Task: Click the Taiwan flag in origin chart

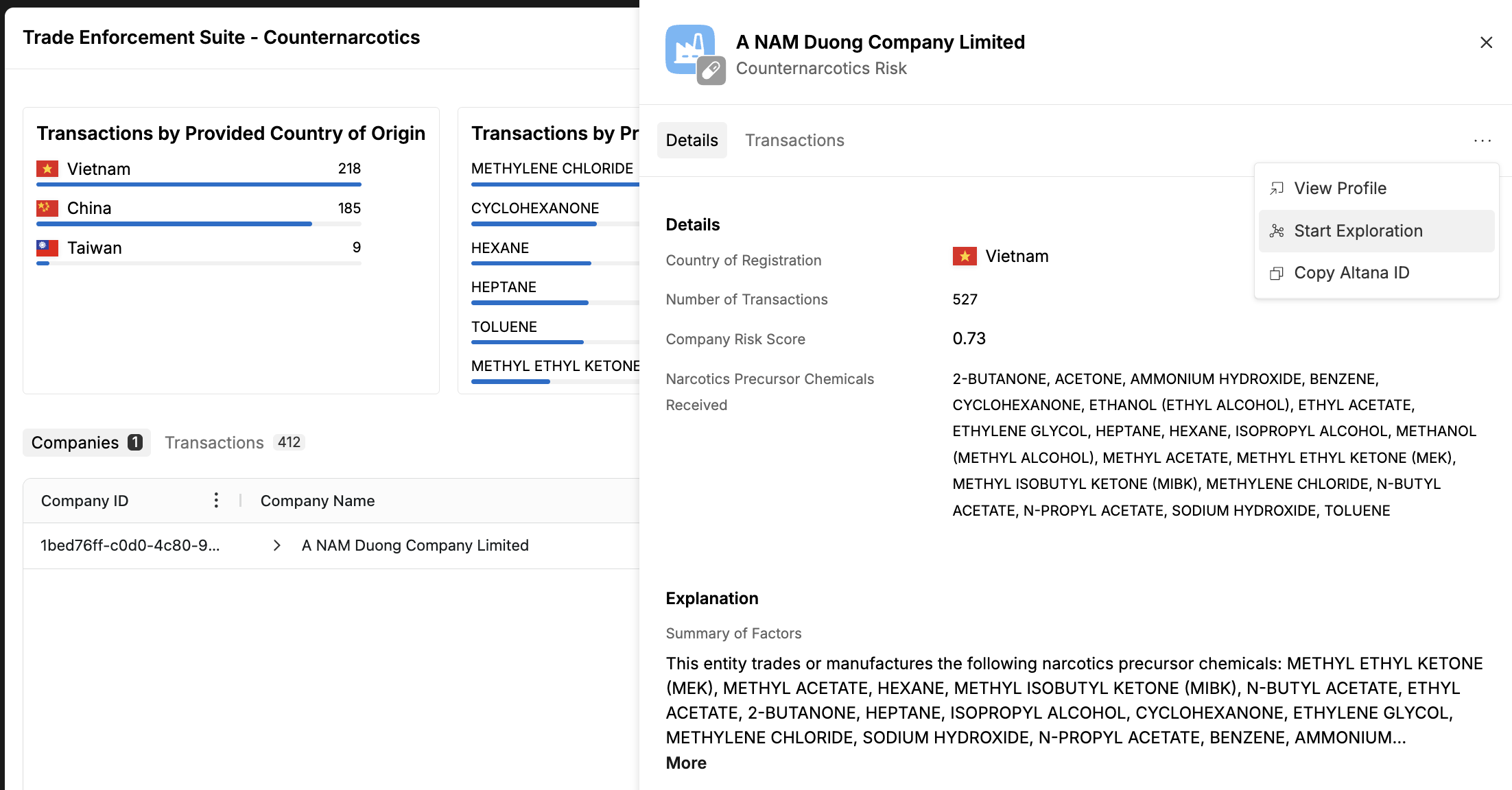Action: [x=47, y=248]
